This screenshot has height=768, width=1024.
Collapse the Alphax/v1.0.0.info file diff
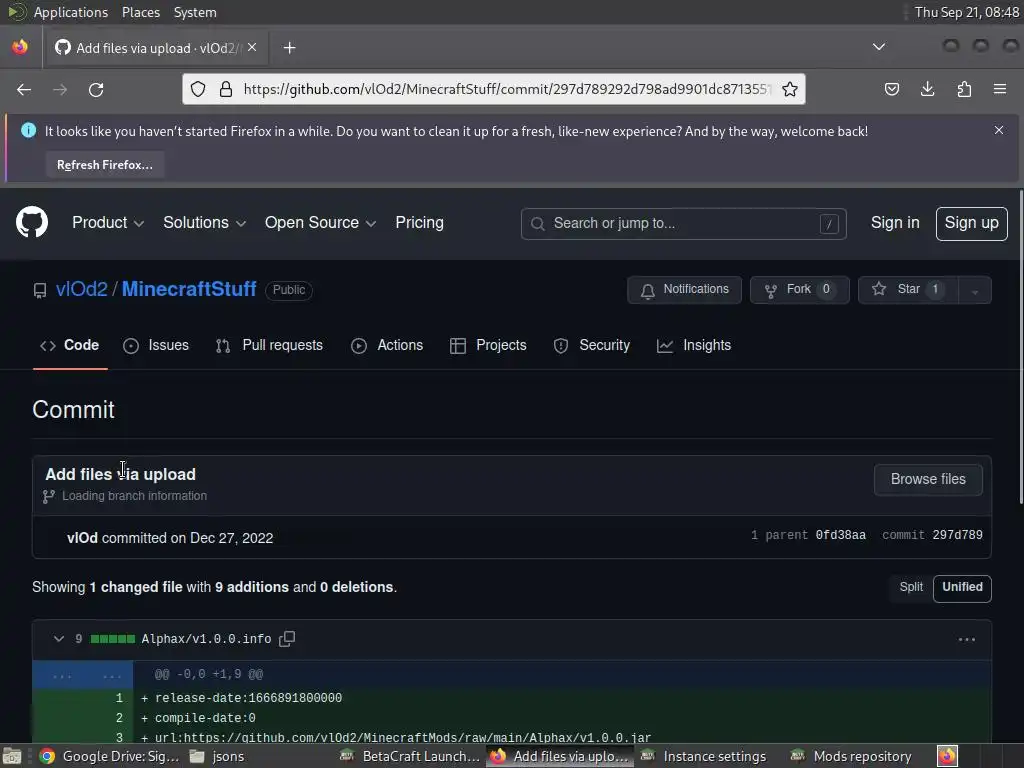[x=59, y=639]
